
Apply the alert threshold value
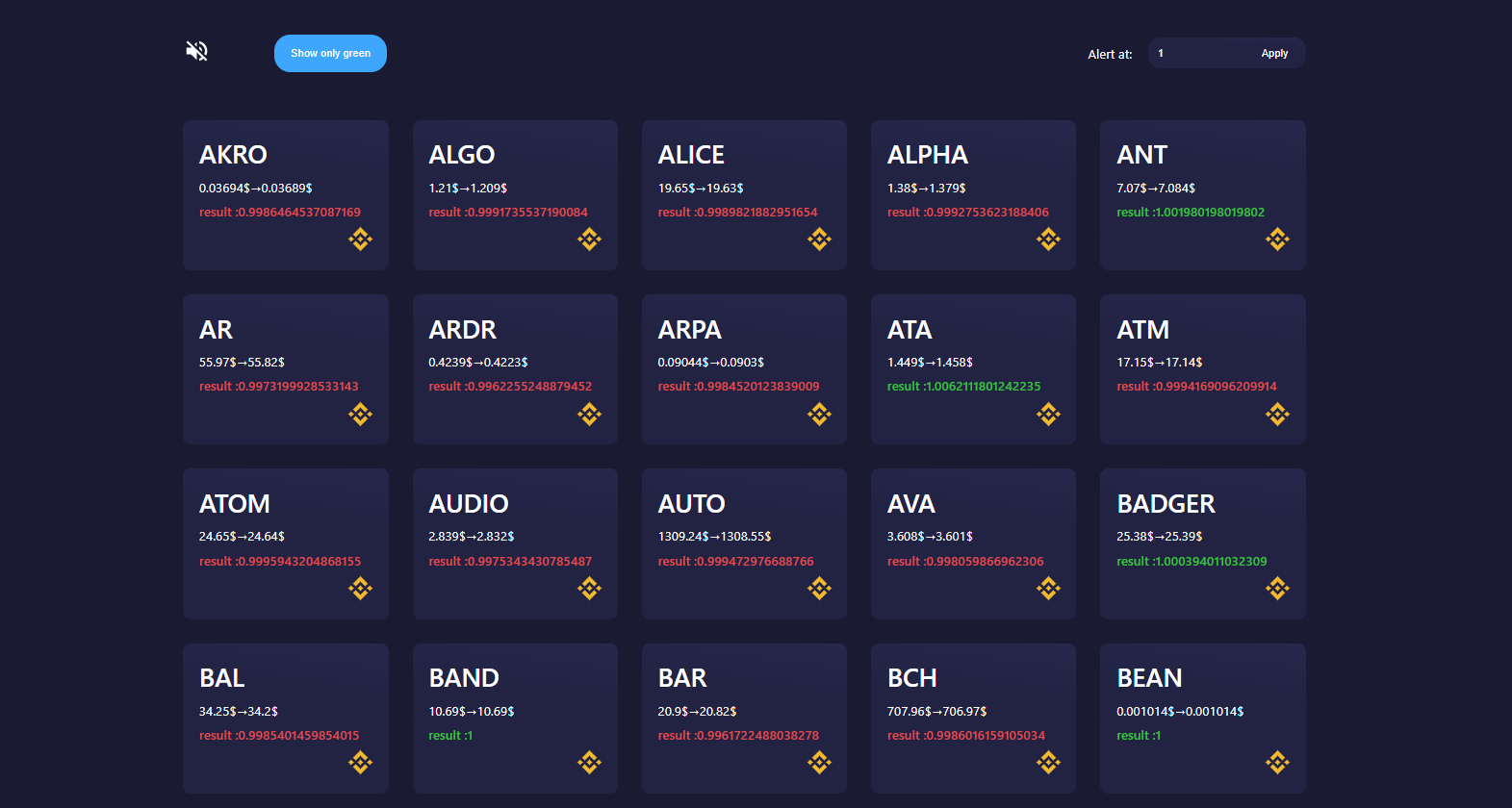pyautogui.click(x=1274, y=54)
